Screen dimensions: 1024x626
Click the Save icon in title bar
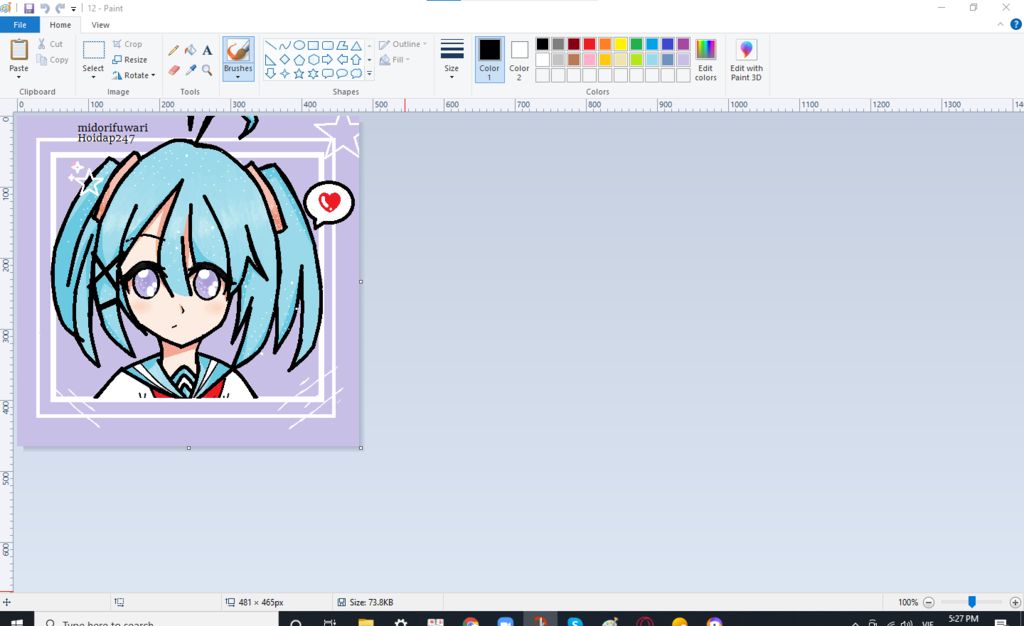[29, 8]
